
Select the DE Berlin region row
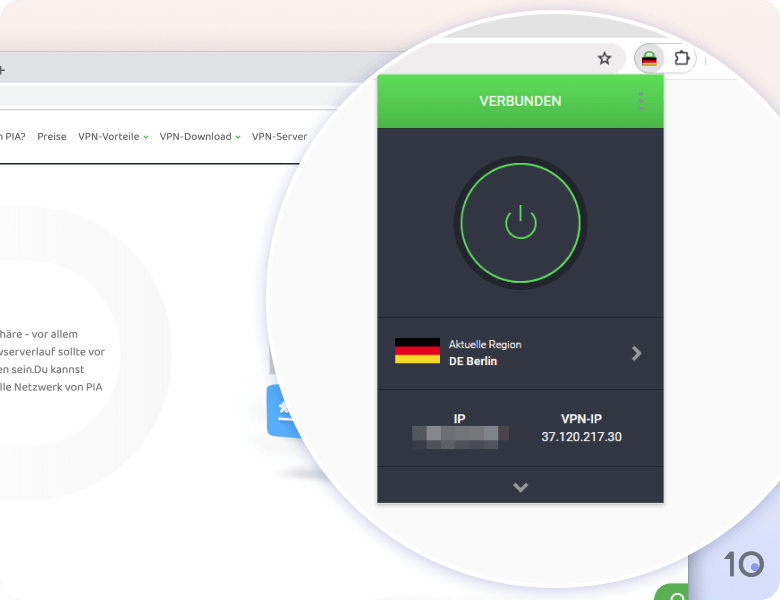click(x=520, y=353)
